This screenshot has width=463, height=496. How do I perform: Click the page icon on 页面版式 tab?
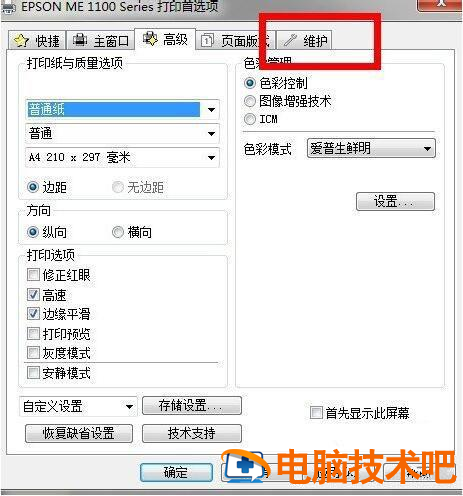tap(207, 41)
